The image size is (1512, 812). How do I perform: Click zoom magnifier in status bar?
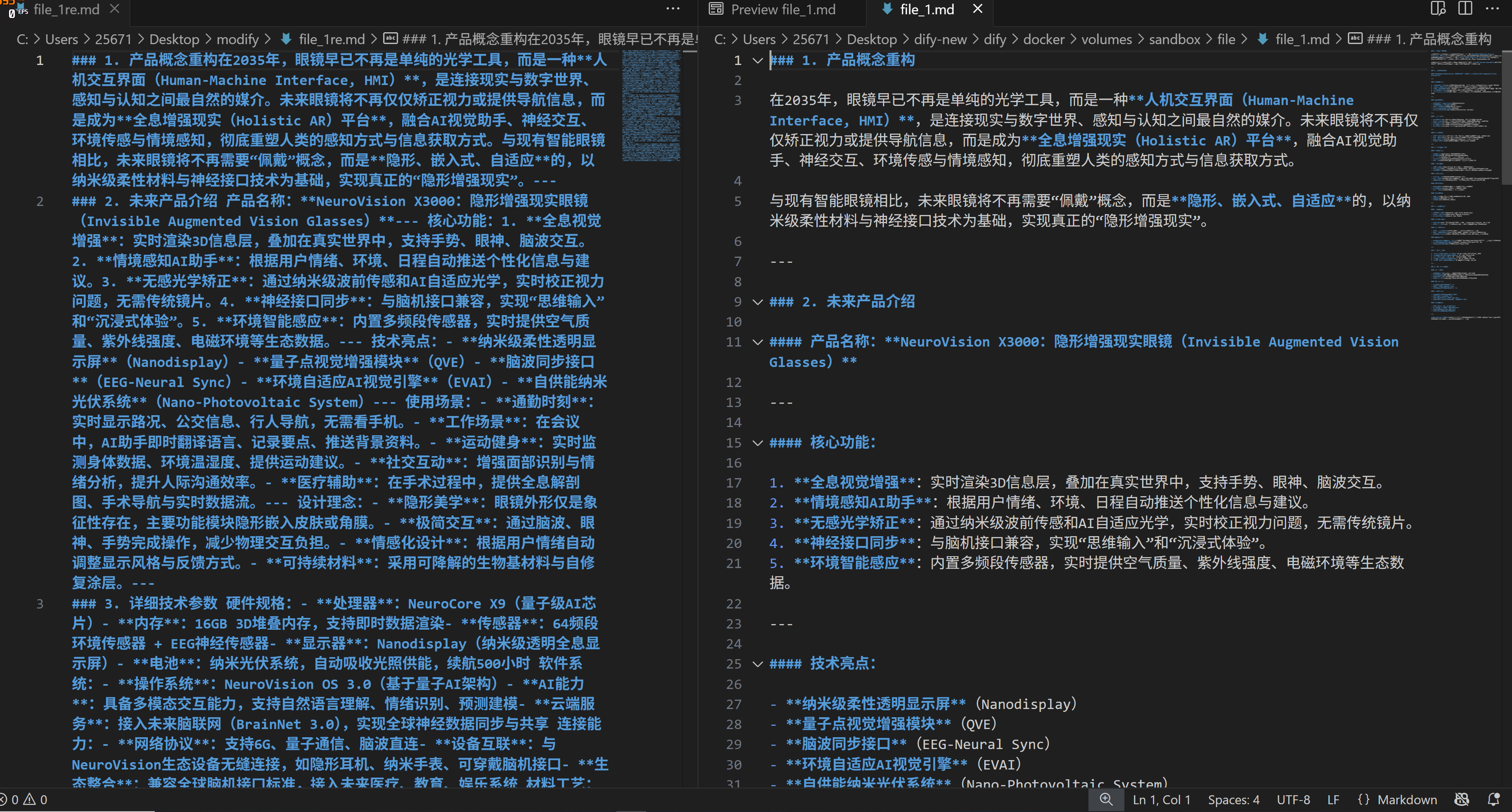click(1106, 799)
